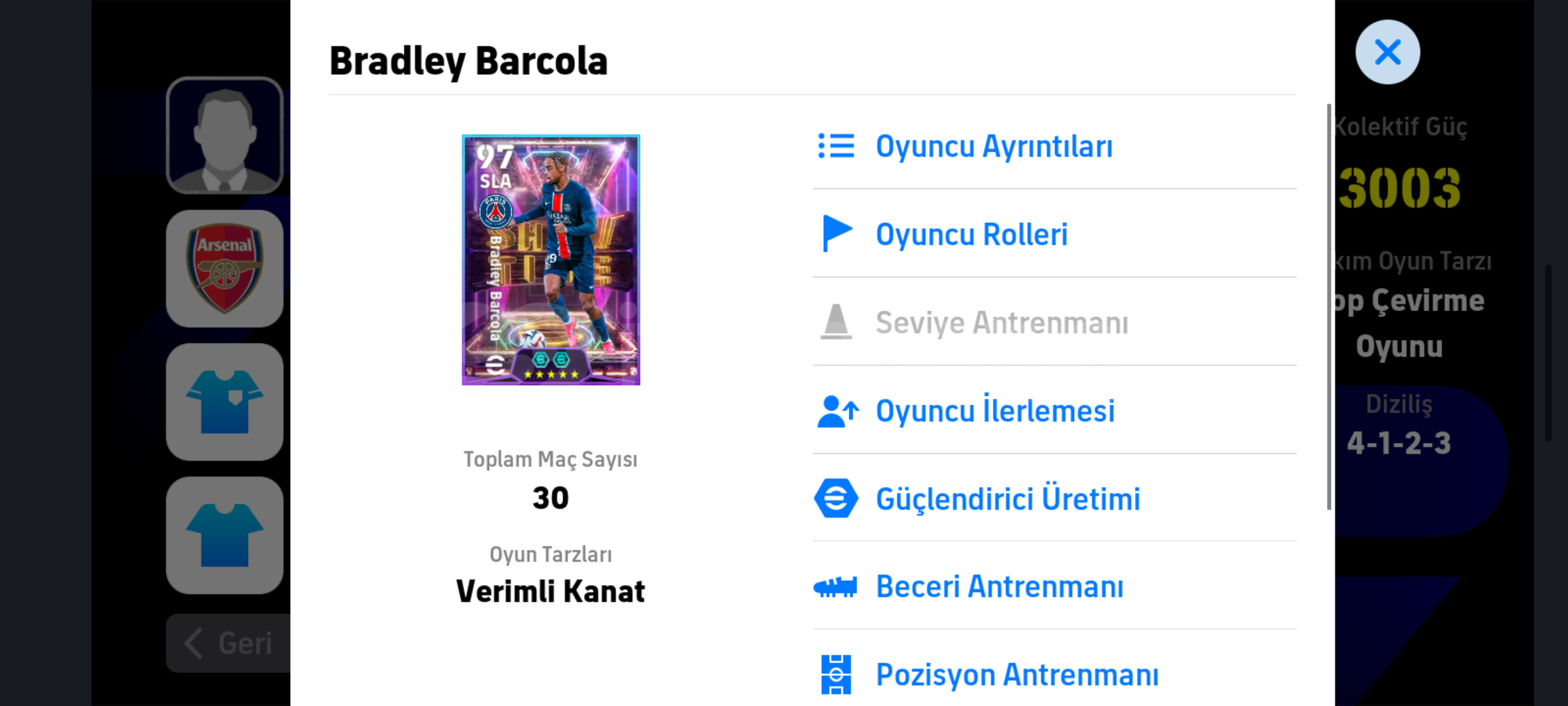Click the Güçlendirici Üretimi hexagon icon
This screenshot has width=1568, height=706.
836,498
